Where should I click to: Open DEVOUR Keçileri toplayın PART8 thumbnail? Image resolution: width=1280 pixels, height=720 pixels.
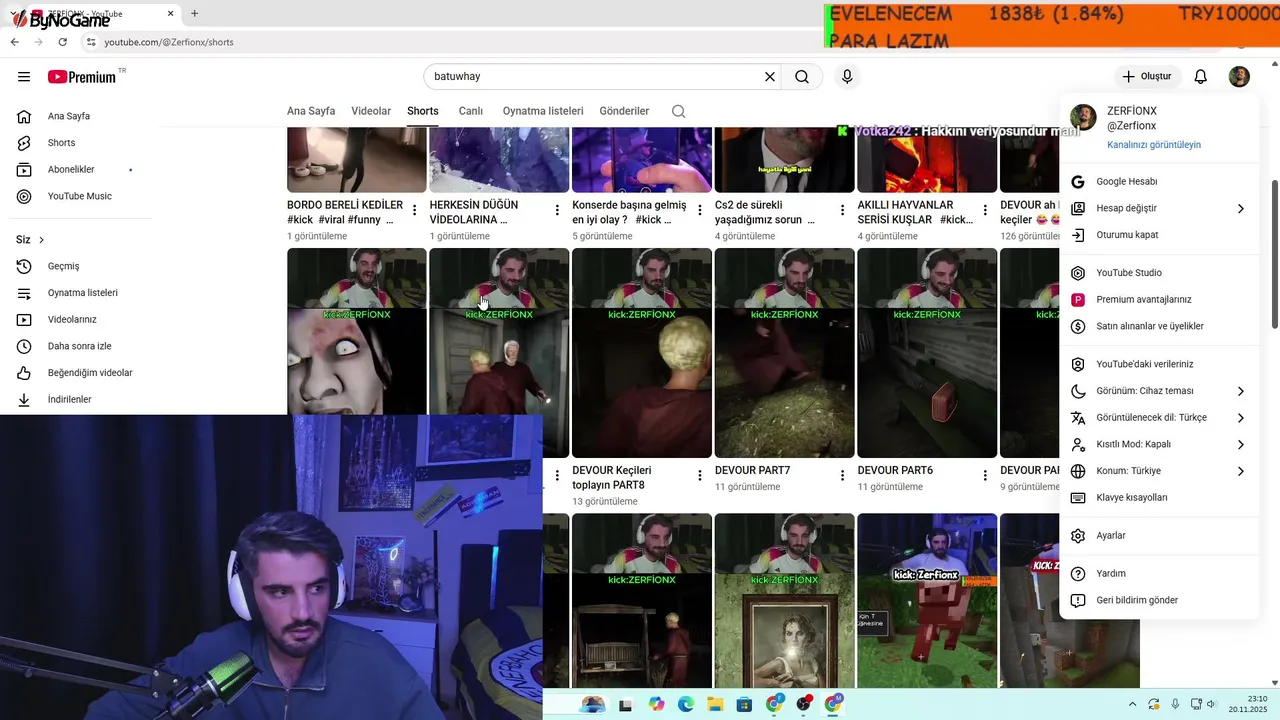point(642,353)
